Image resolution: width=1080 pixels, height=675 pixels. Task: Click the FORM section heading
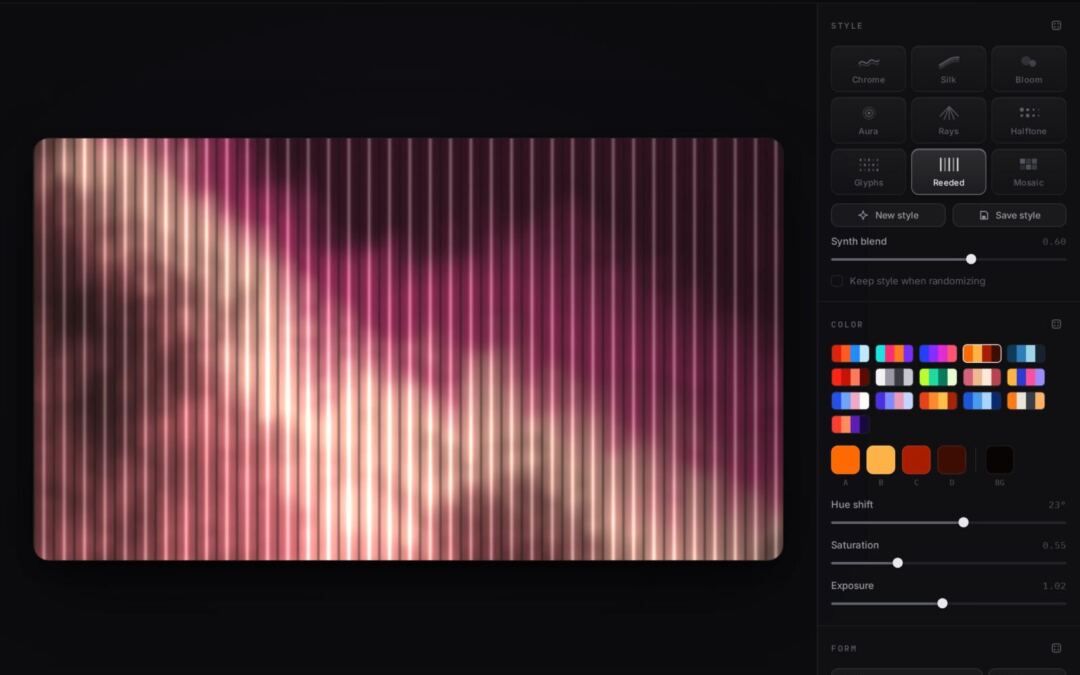click(844, 648)
